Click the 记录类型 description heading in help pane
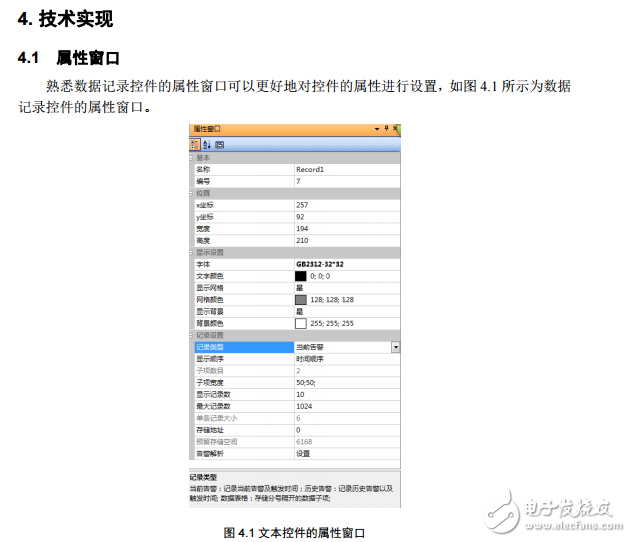The image size is (631, 542). (x=203, y=477)
